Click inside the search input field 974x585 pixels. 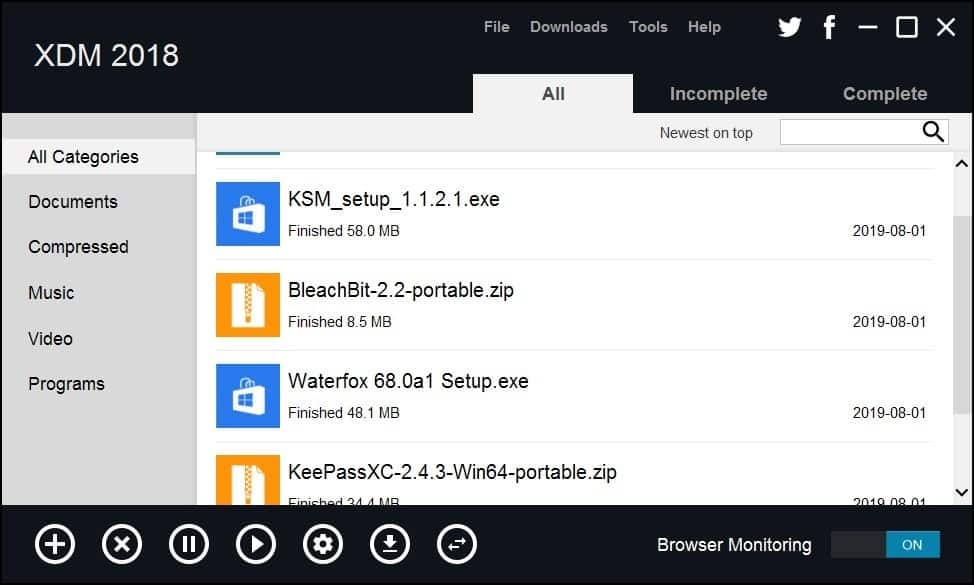pyautogui.click(x=860, y=131)
